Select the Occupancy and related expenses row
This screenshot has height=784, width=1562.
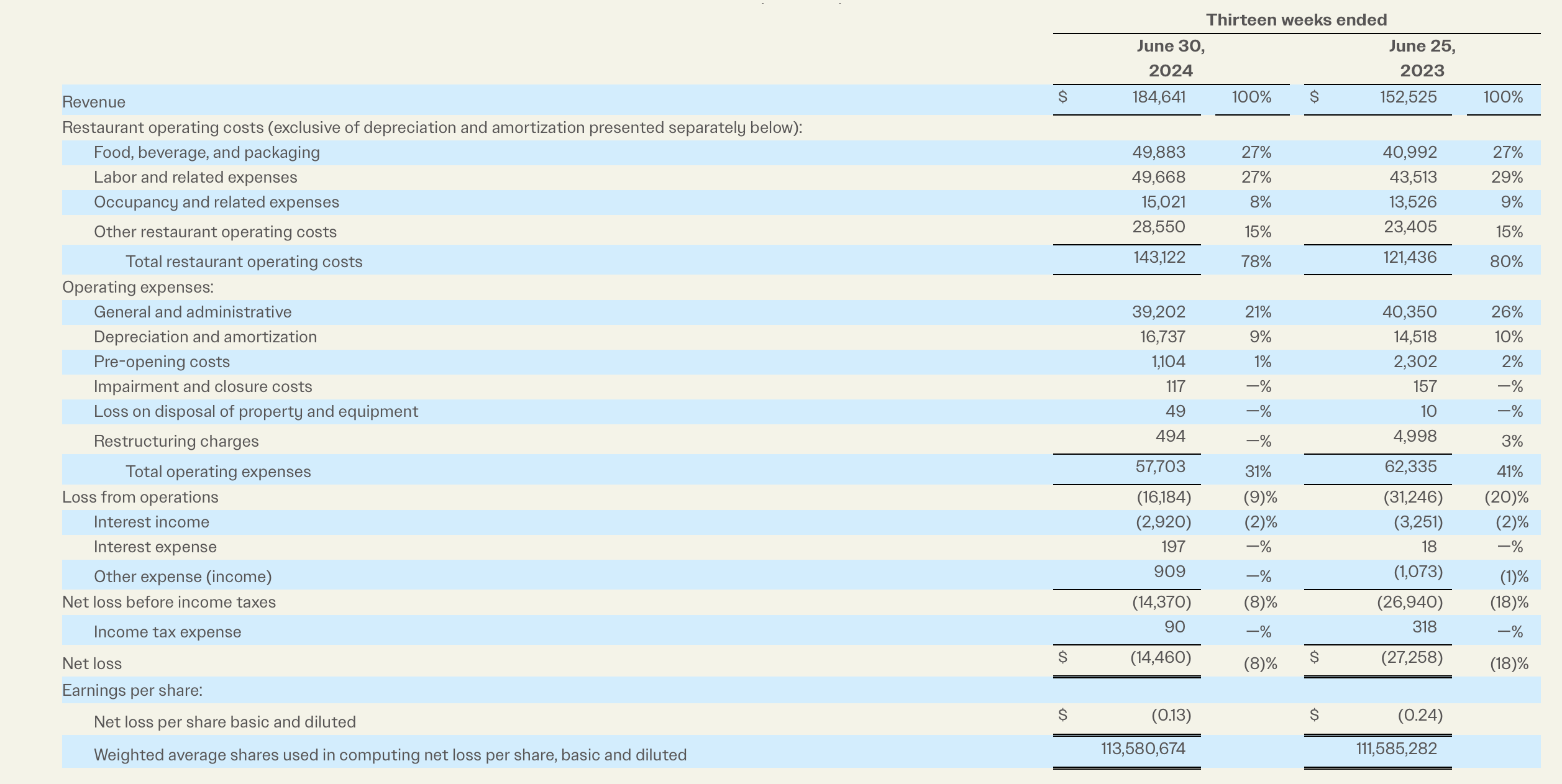216,202
